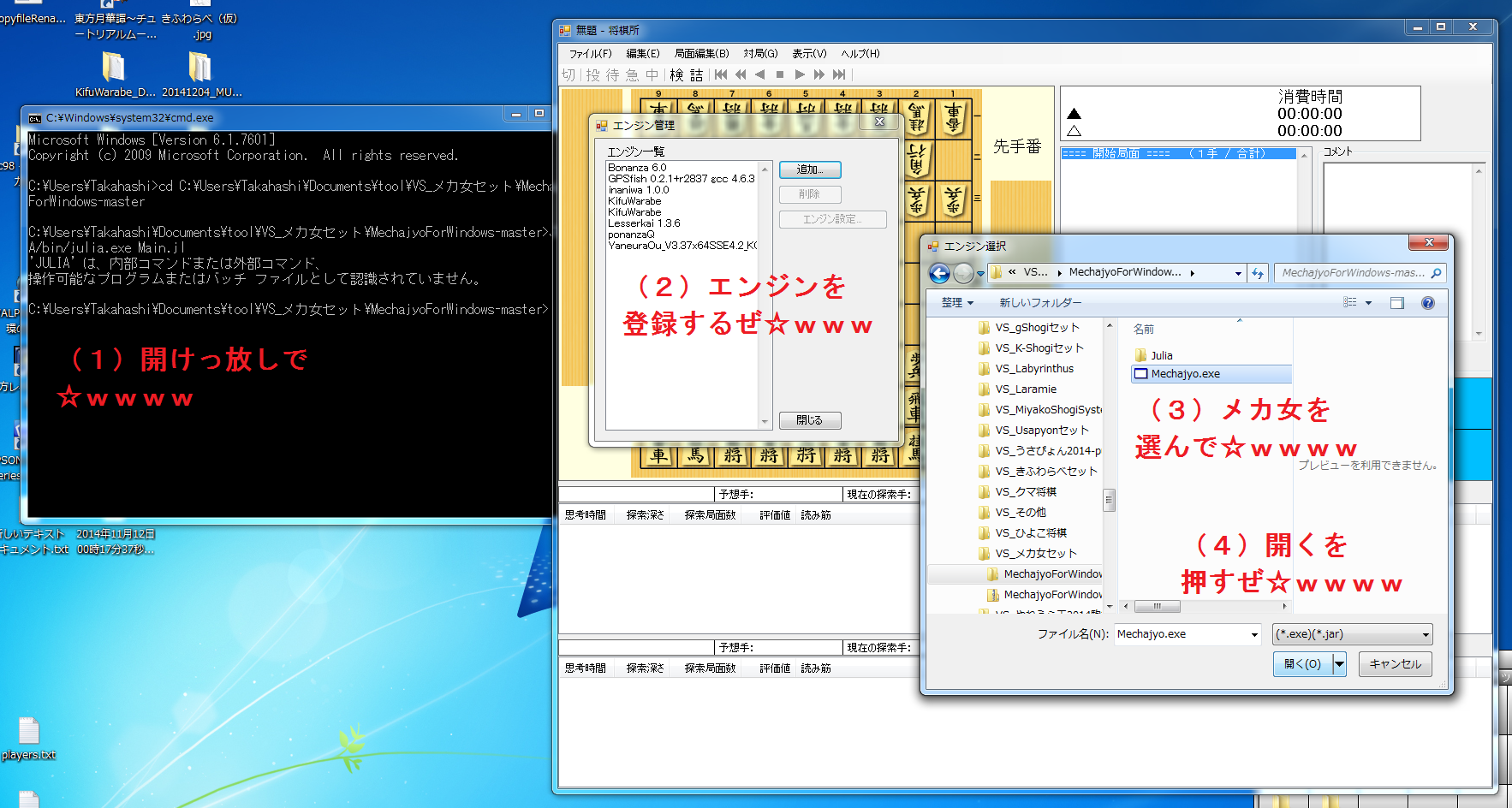Click the 追加... button in engine manager
1512x808 pixels.
[x=810, y=169]
